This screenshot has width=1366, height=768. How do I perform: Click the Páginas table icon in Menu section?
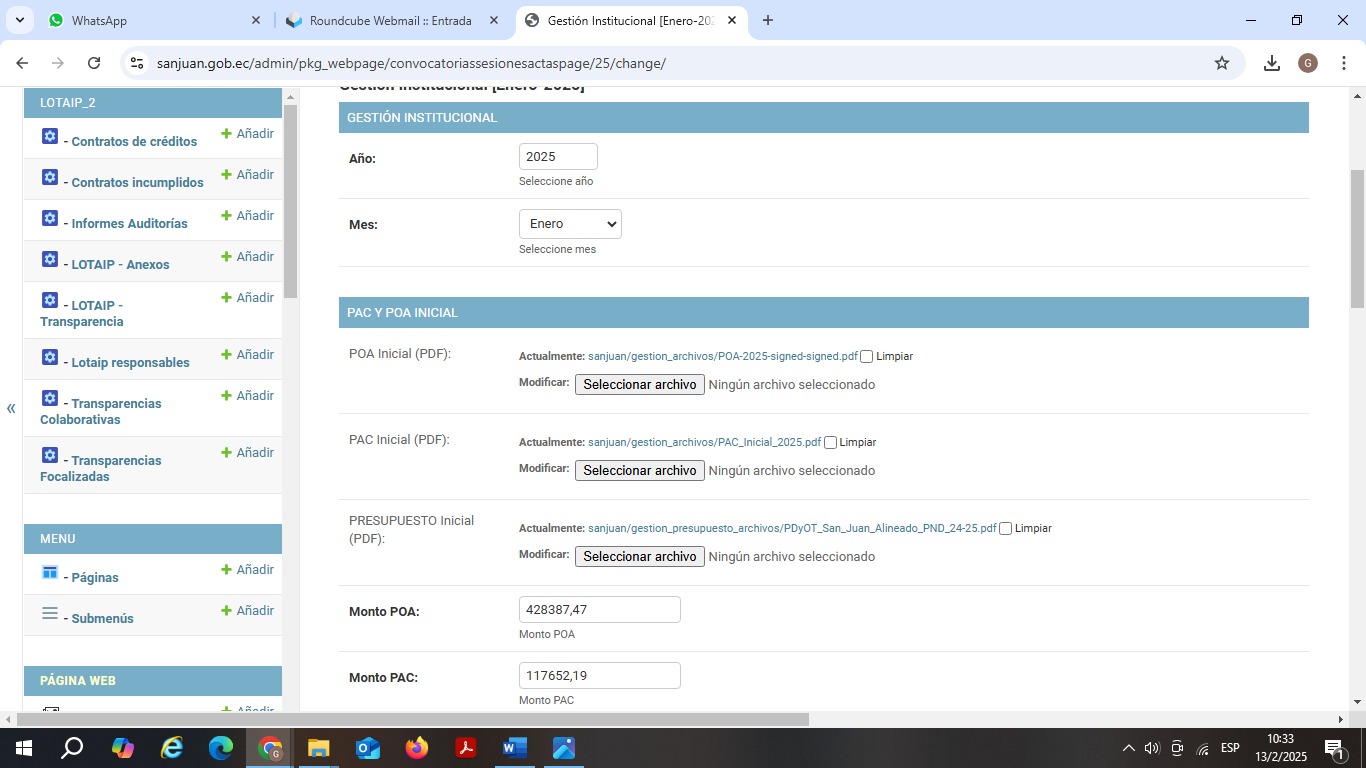tap(50, 572)
